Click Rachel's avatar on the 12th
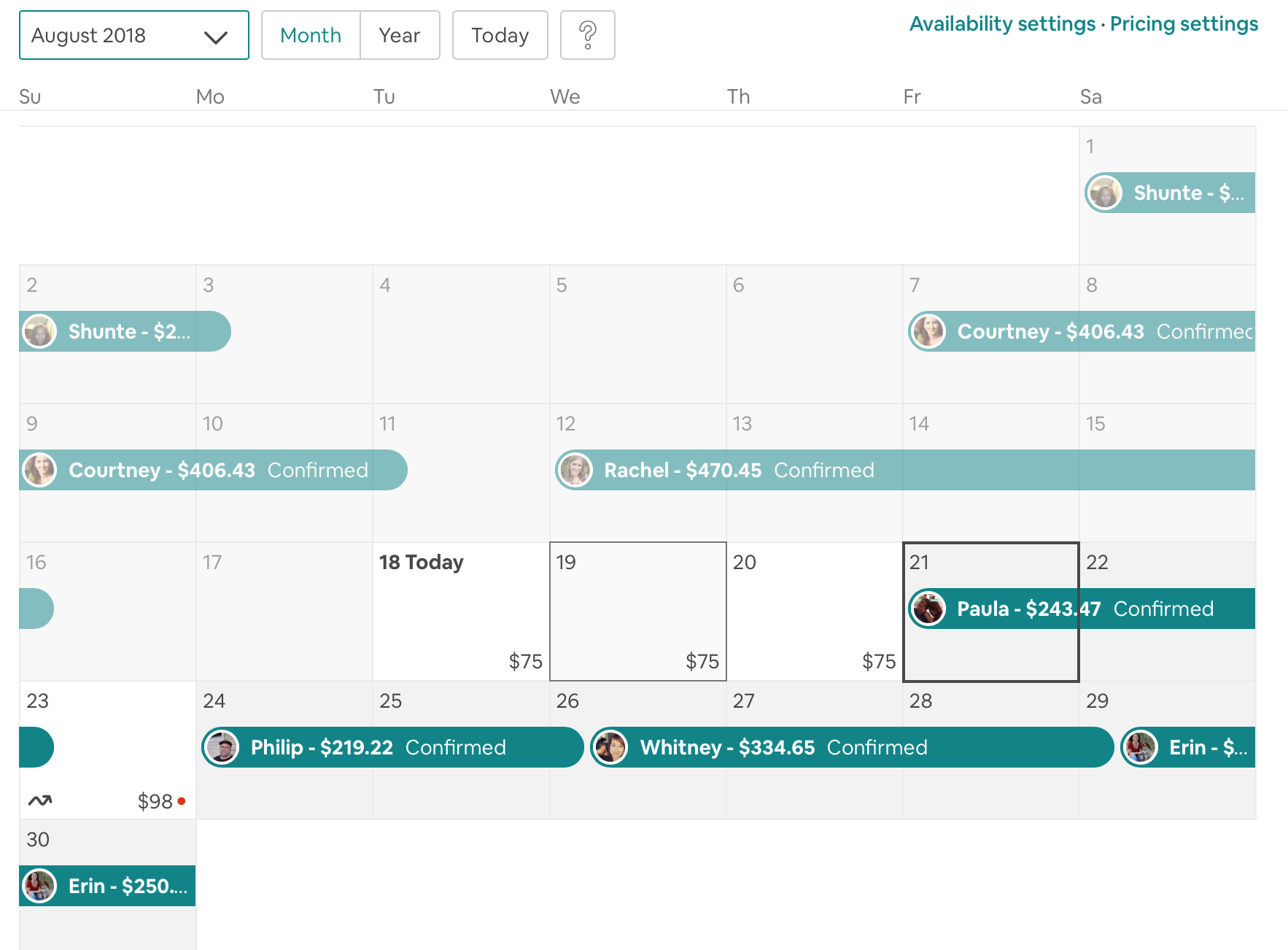Screen dimensions: 1288x950 (575, 470)
